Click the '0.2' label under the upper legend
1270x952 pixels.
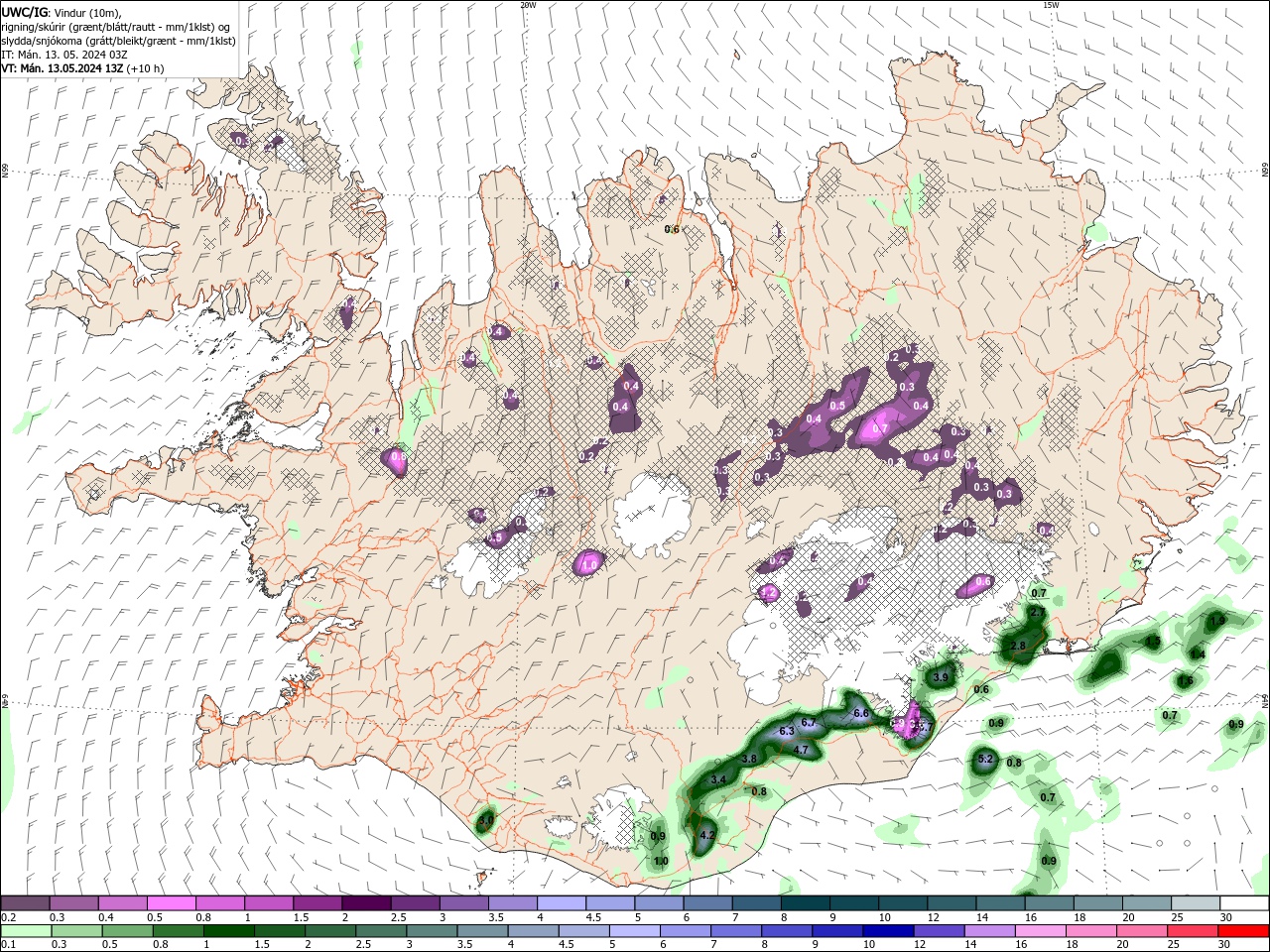[x=8, y=917]
